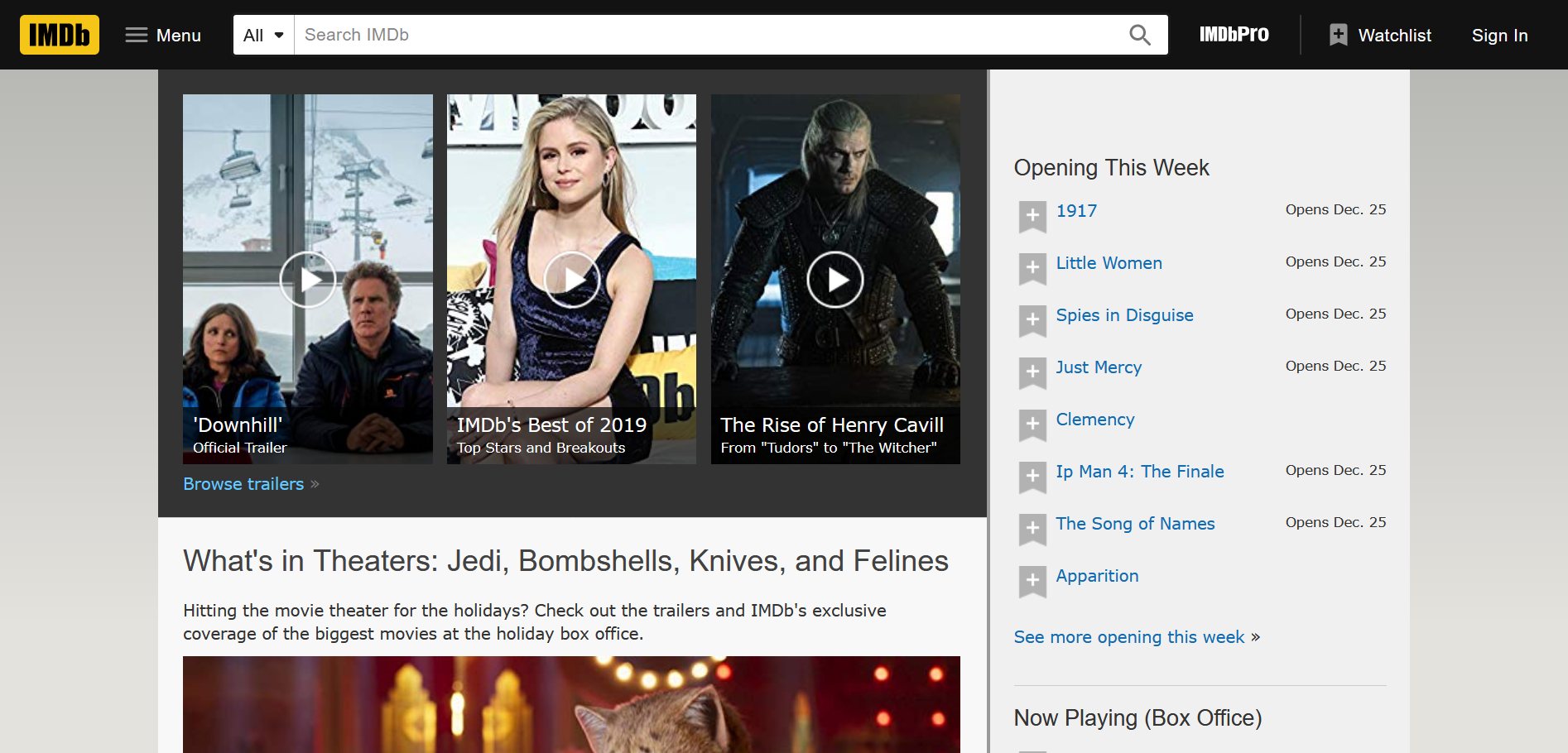Add Ip Man 4 to your watchlist
Screen dimensions: 1568x753
click(1032, 477)
